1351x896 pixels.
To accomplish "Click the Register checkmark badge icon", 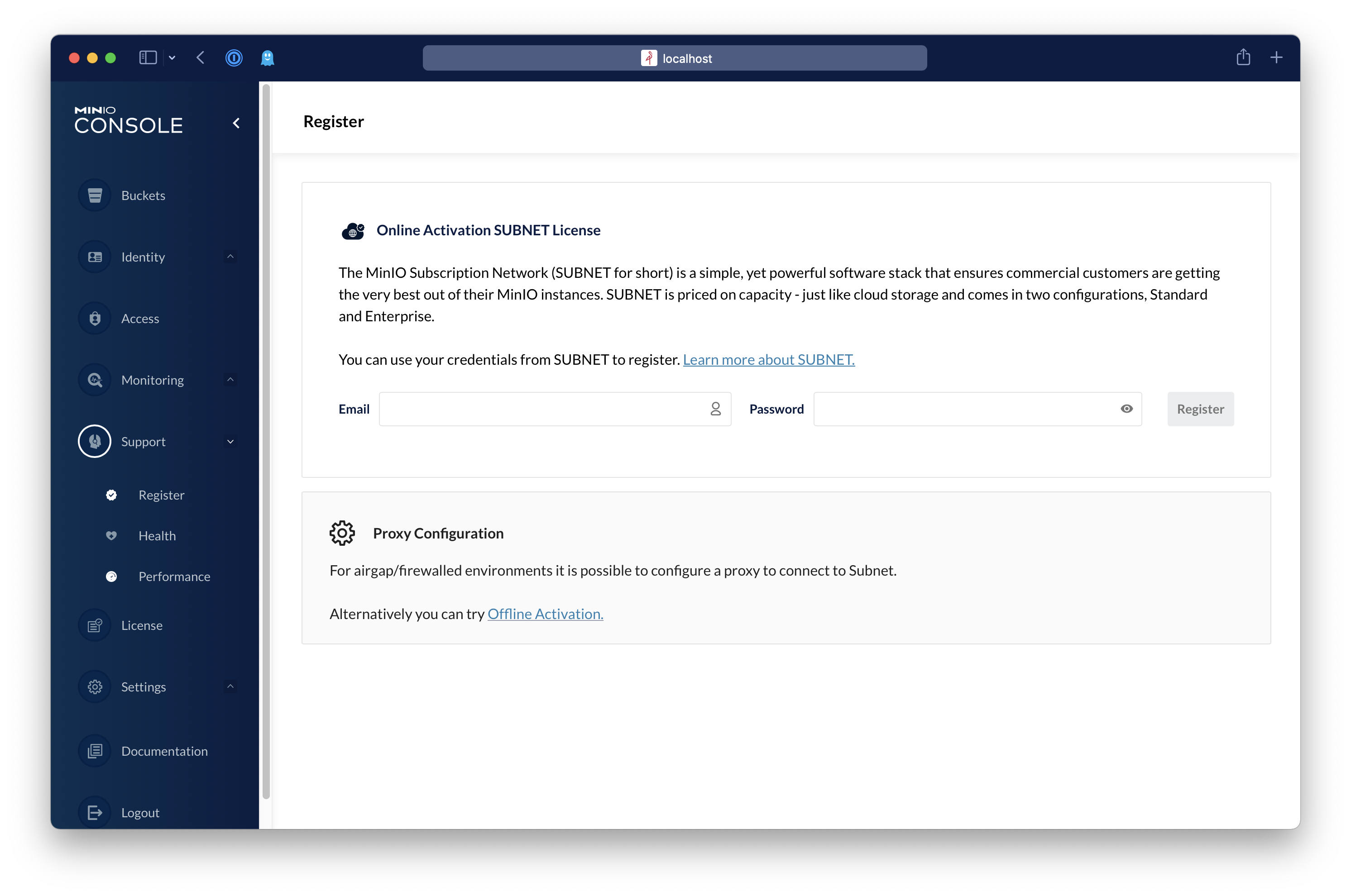I will point(111,496).
